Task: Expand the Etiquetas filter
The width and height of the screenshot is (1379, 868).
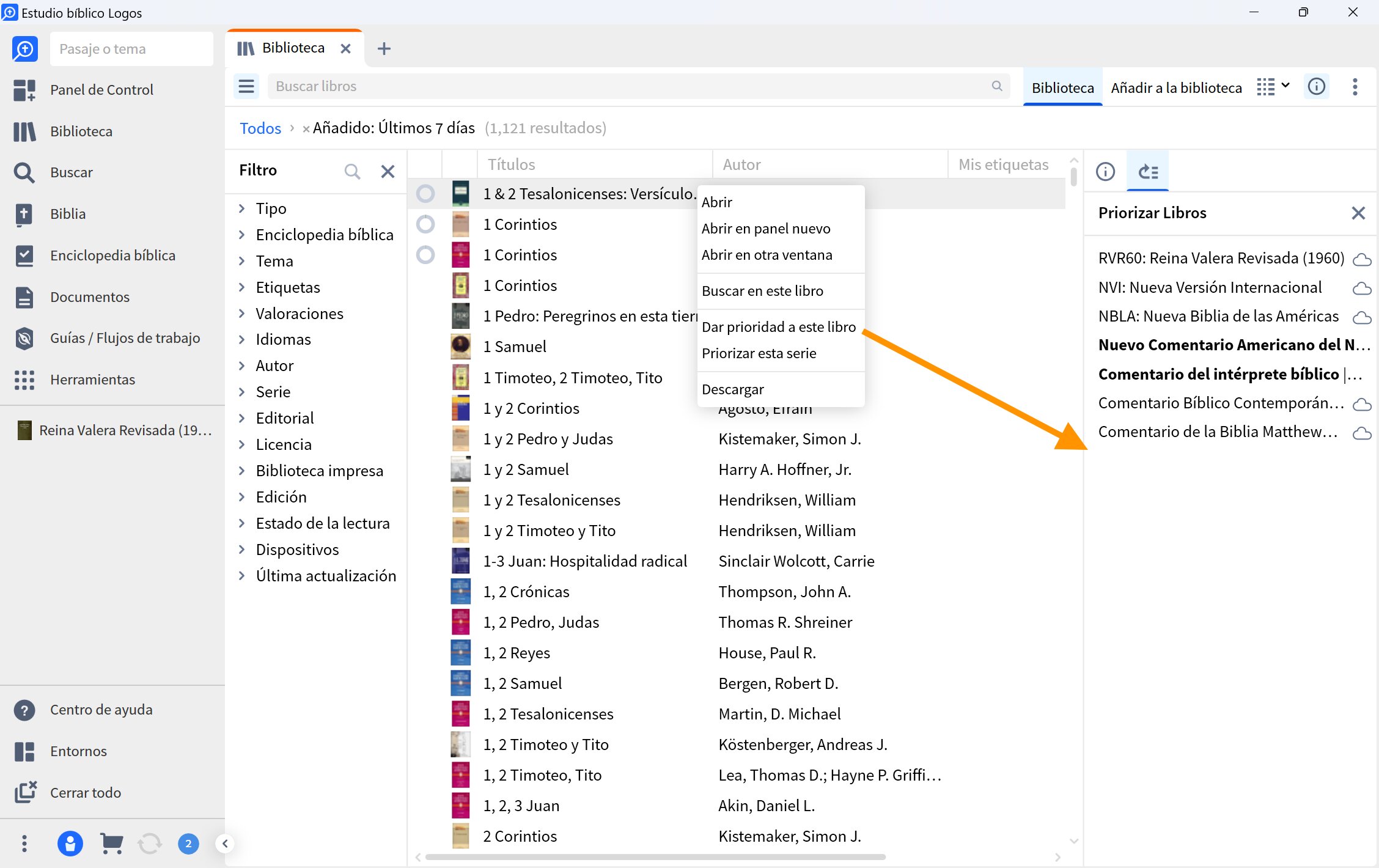Action: pyautogui.click(x=242, y=287)
